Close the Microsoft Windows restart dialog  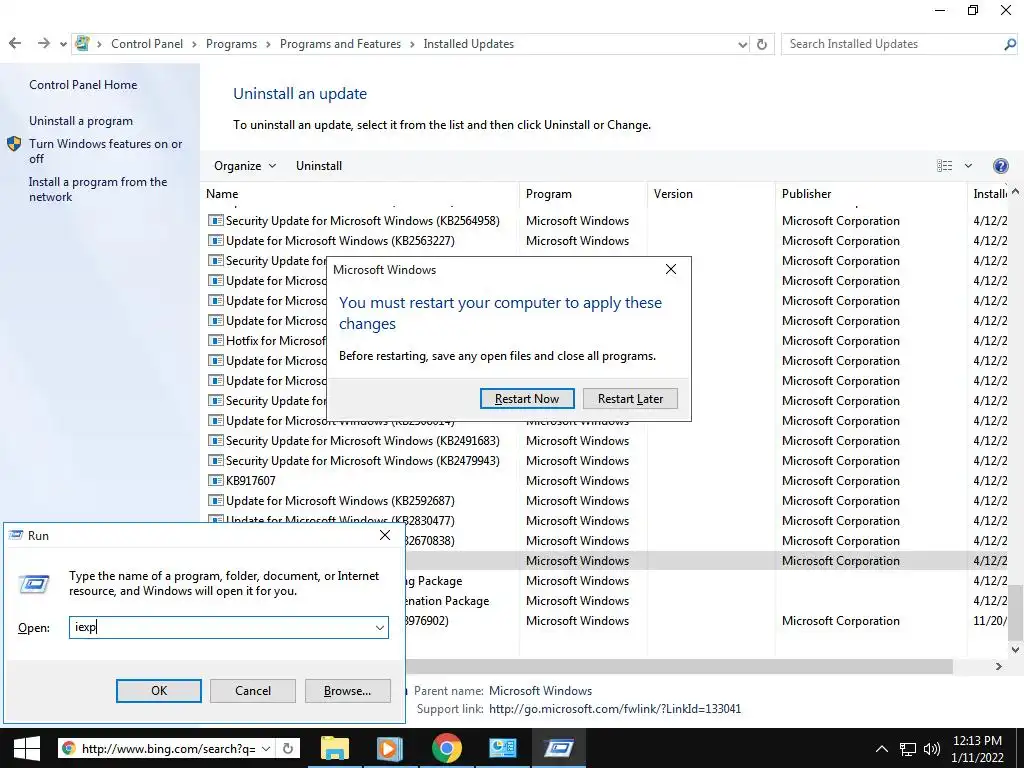coord(671,270)
